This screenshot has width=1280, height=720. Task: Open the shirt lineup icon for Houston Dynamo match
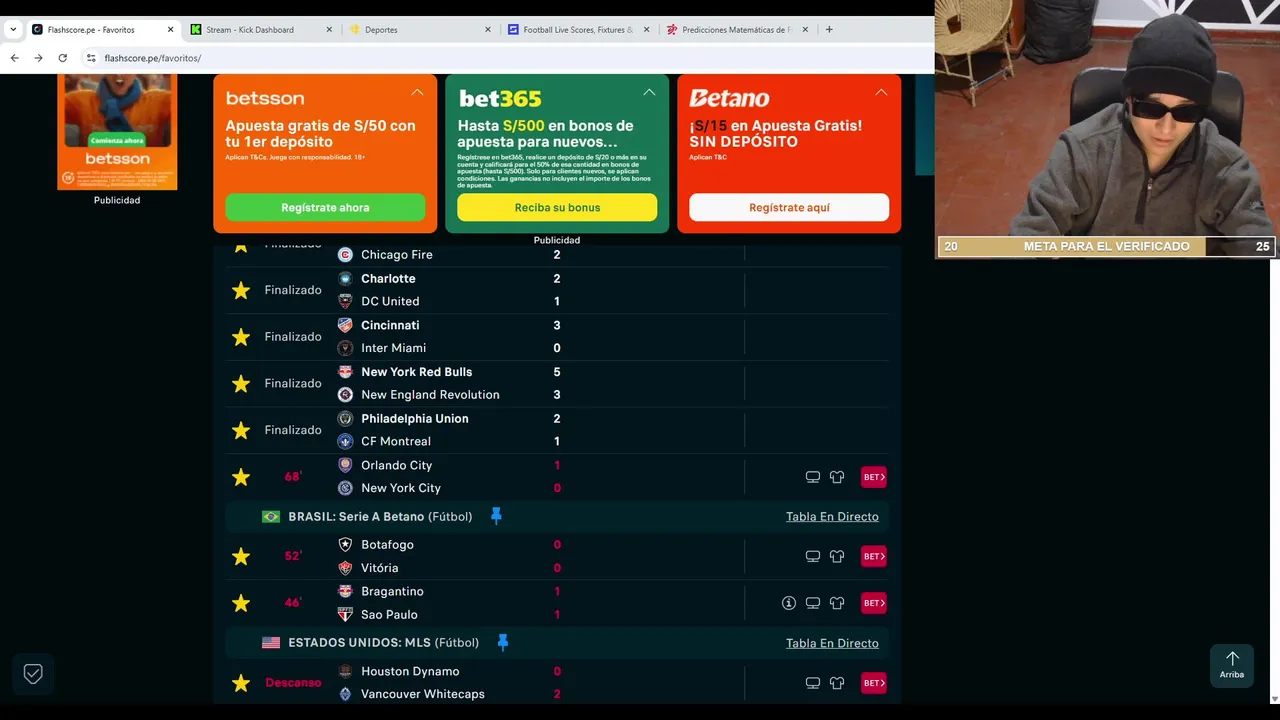[x=837, y=683]
